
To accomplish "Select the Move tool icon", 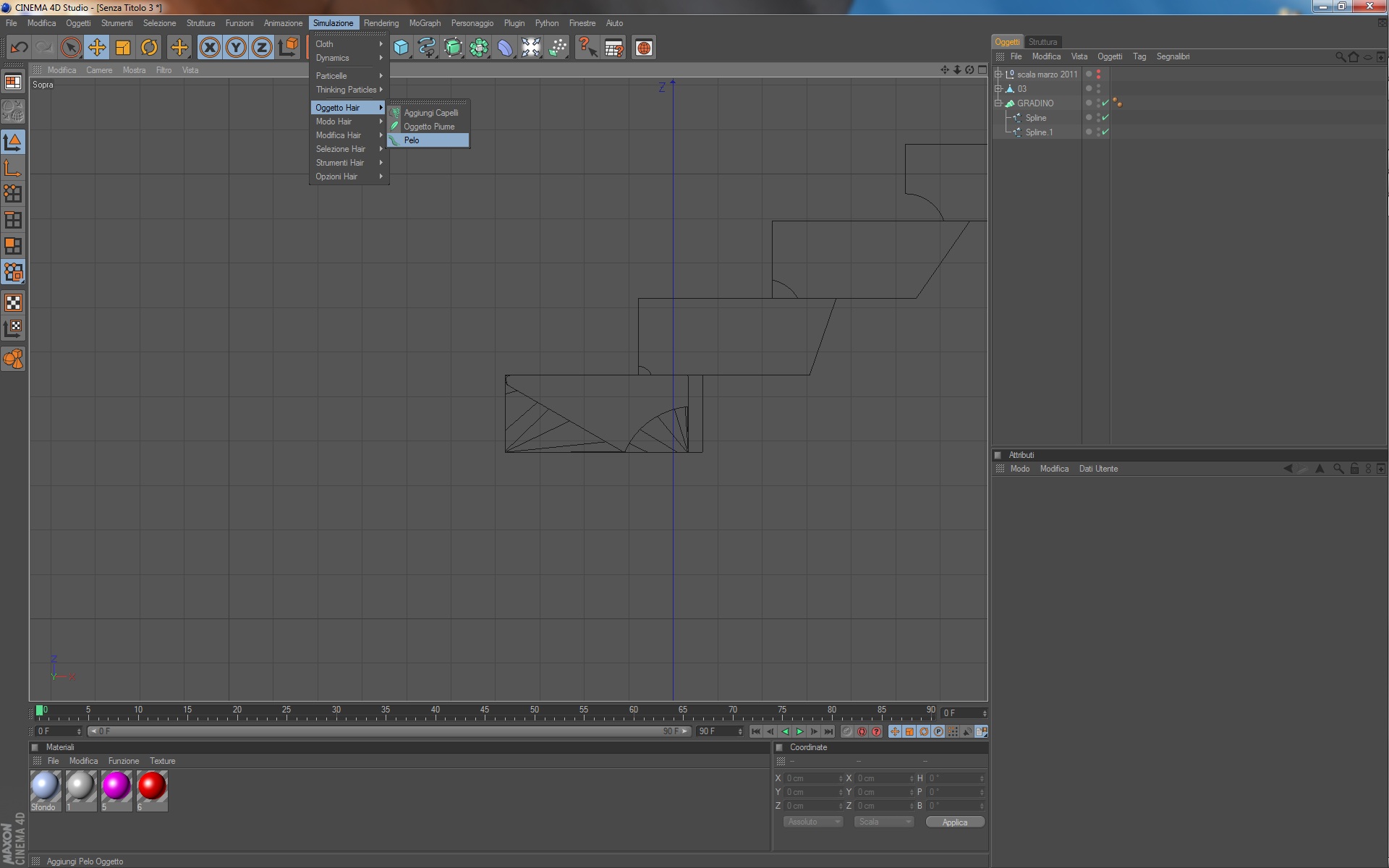I will click(x=96, y=48).
